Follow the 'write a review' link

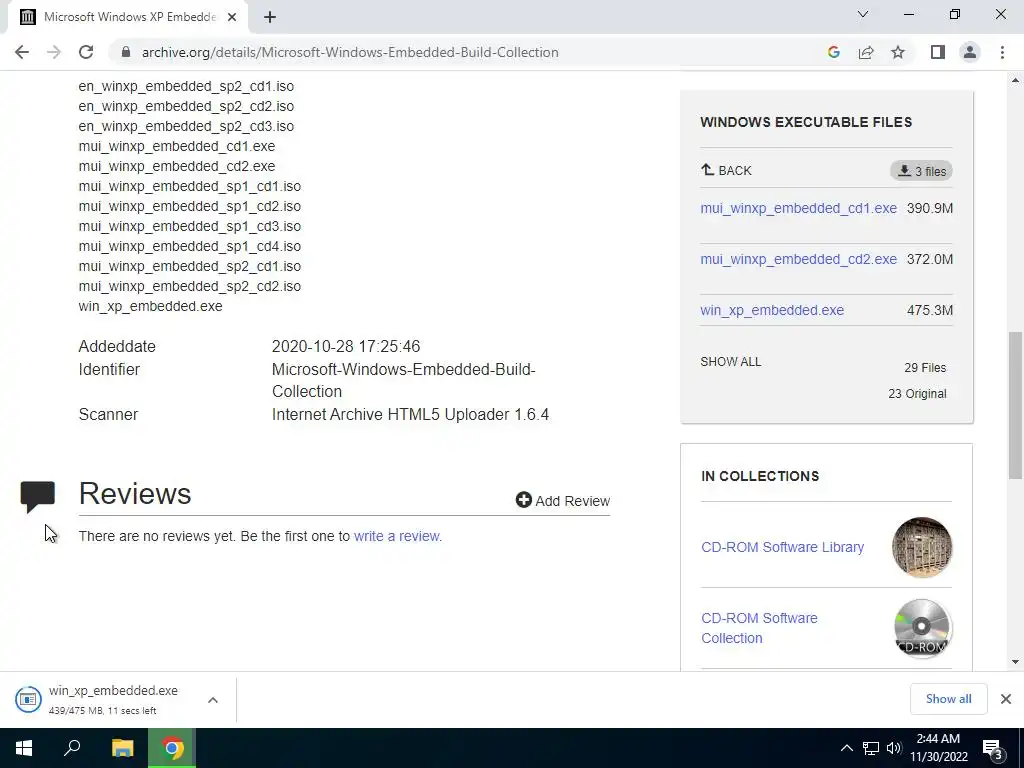pos(396,536)
